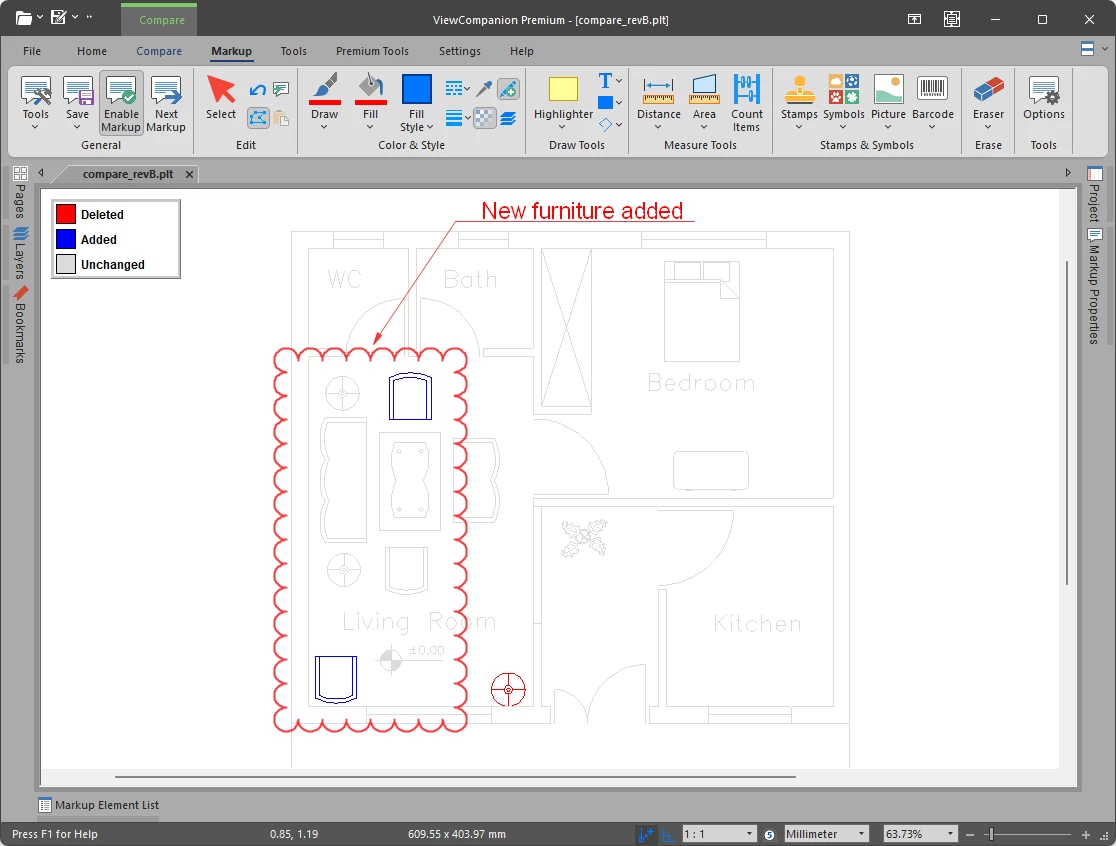This screenshot has height=846, width=1116.
Task: Select the Text tool T icon
Action: pyautogui.click(x=605, y=80)
